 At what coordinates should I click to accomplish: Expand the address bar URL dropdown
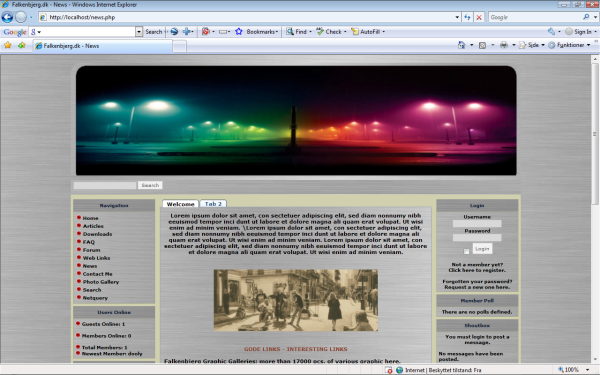457,17
